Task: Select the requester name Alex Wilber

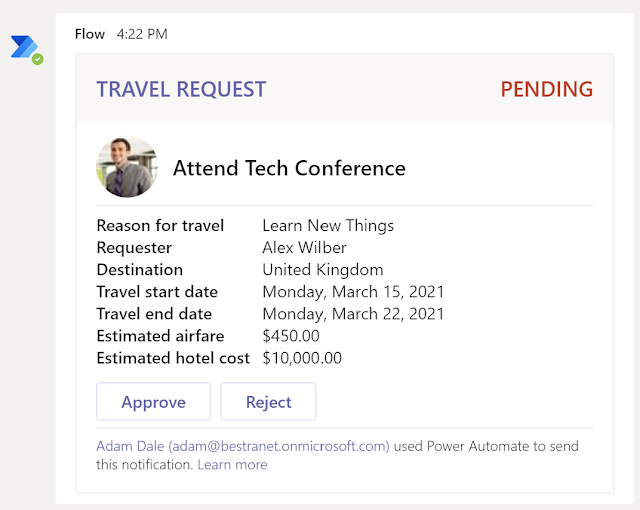Action: [304, 248]
